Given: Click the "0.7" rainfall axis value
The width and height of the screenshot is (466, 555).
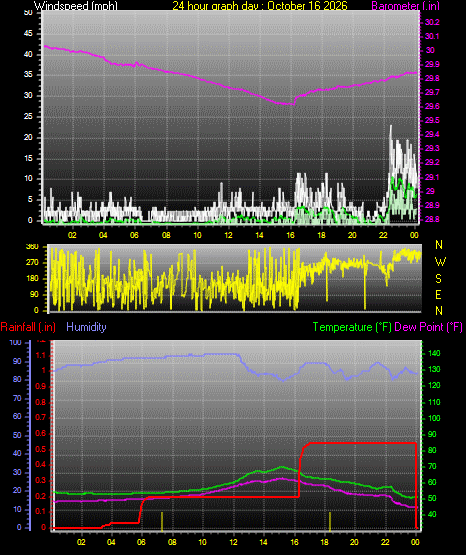Looking at the screenshot, I should coord(41,418).
